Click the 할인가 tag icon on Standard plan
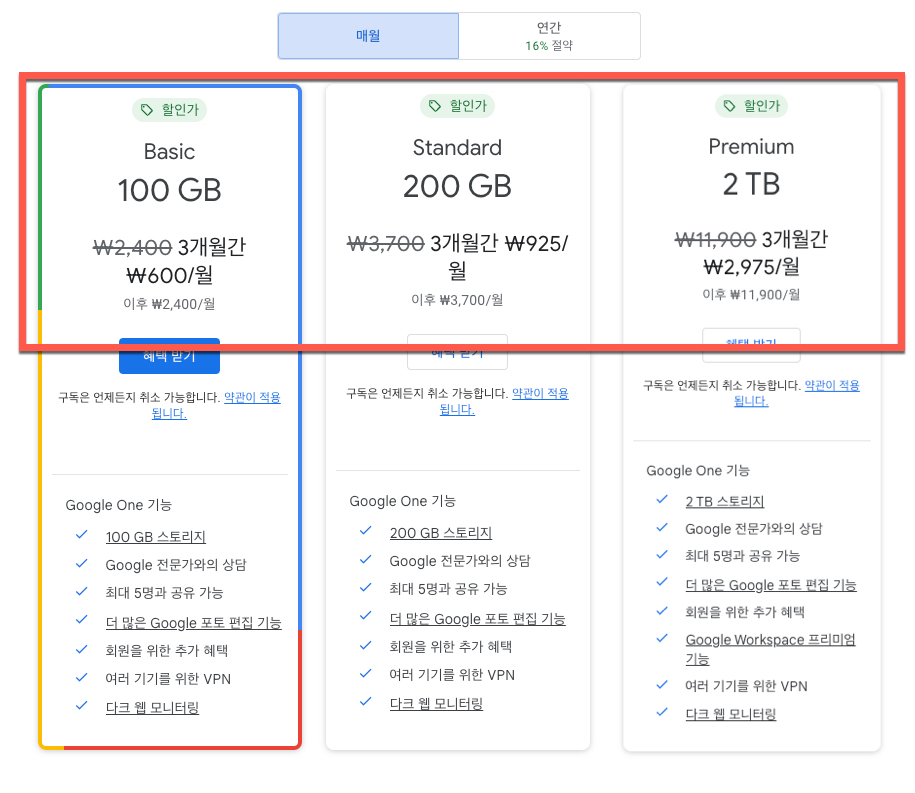915x793 pixels. tap(435, 106)
